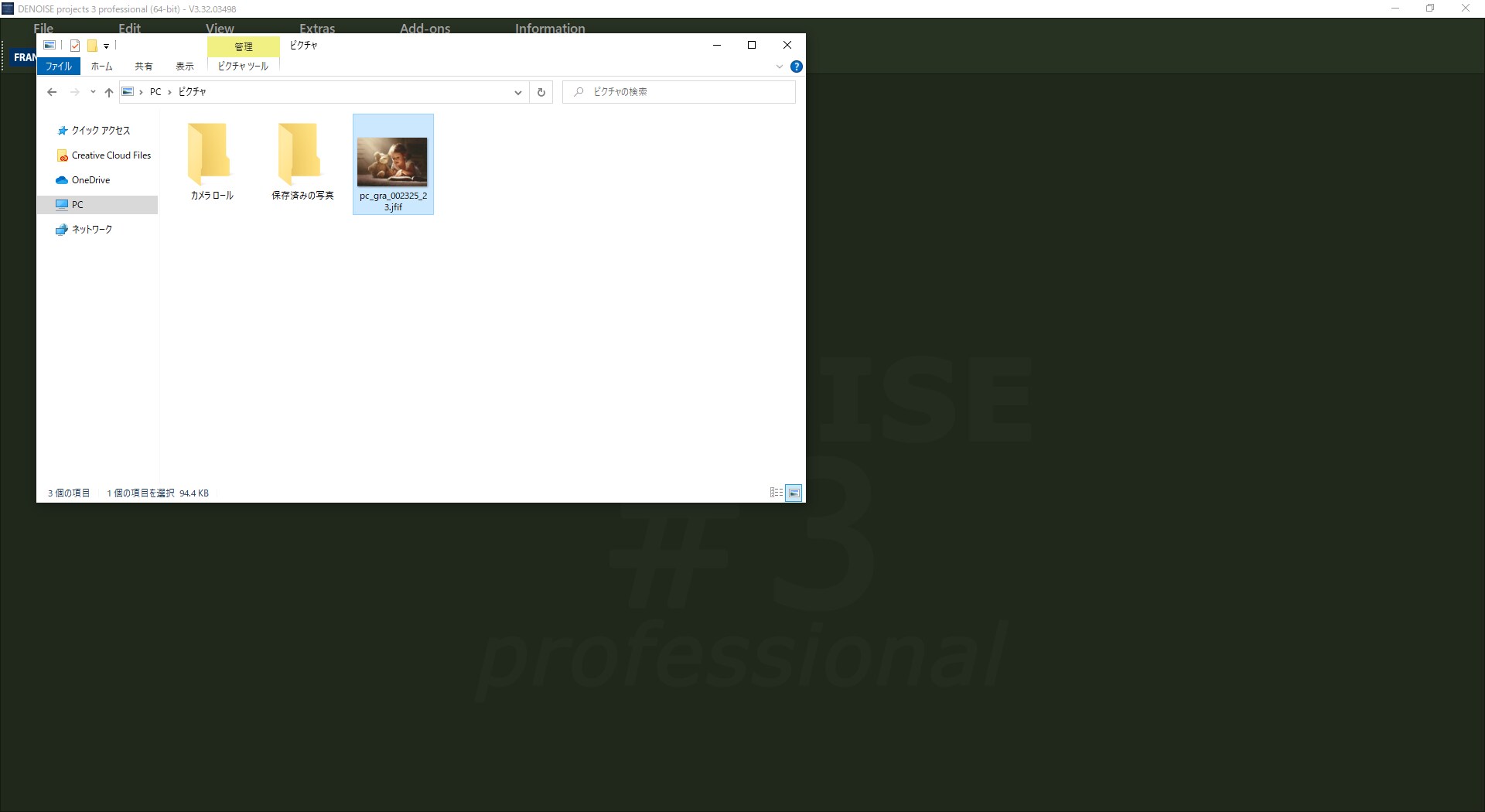The width and height of the screenshot is (1485, 812).
Task: Click new folder quick access icon
Action: pos(92,46)
